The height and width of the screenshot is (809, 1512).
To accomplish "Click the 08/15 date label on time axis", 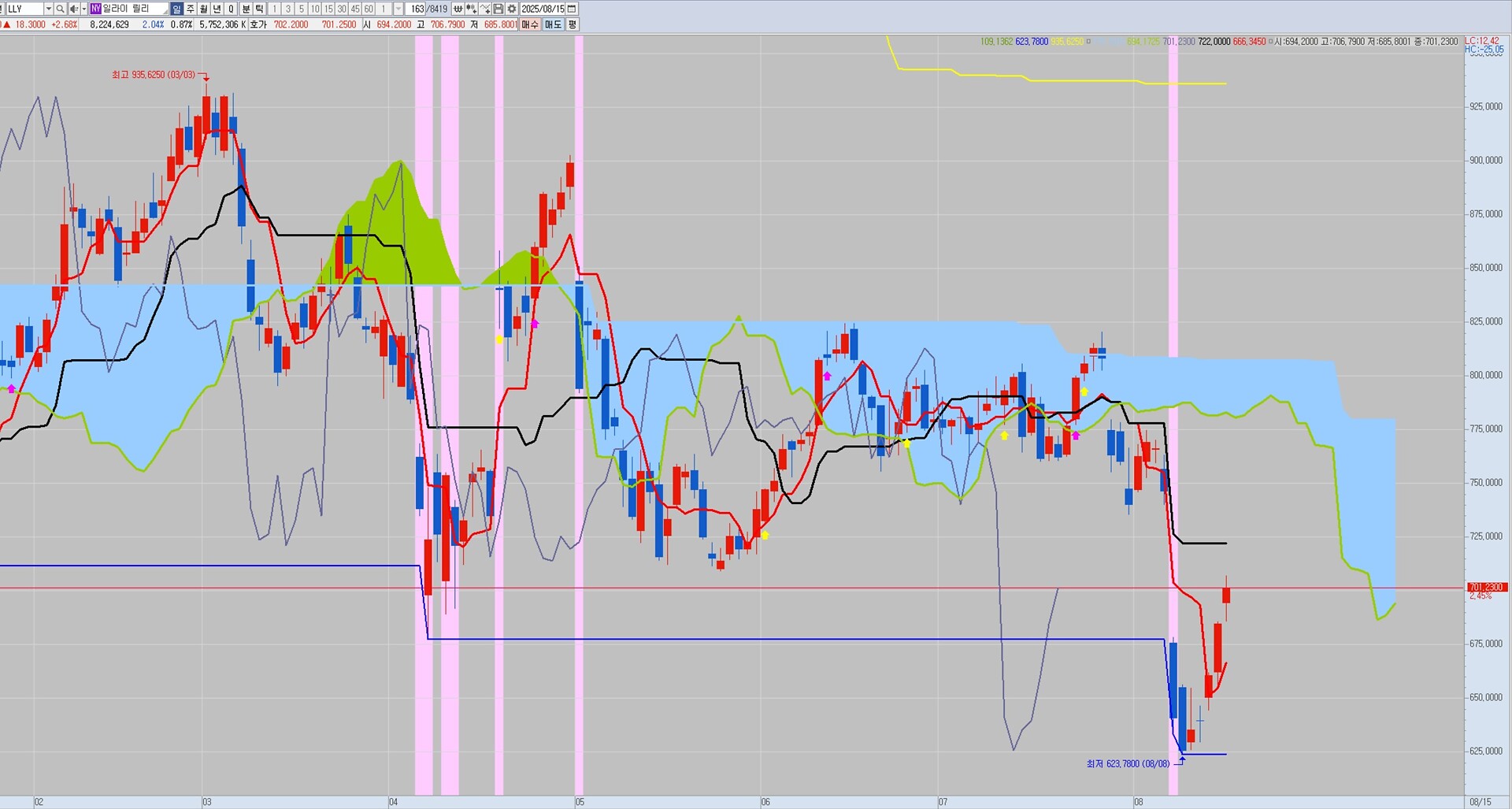I will pos(1480,802).
